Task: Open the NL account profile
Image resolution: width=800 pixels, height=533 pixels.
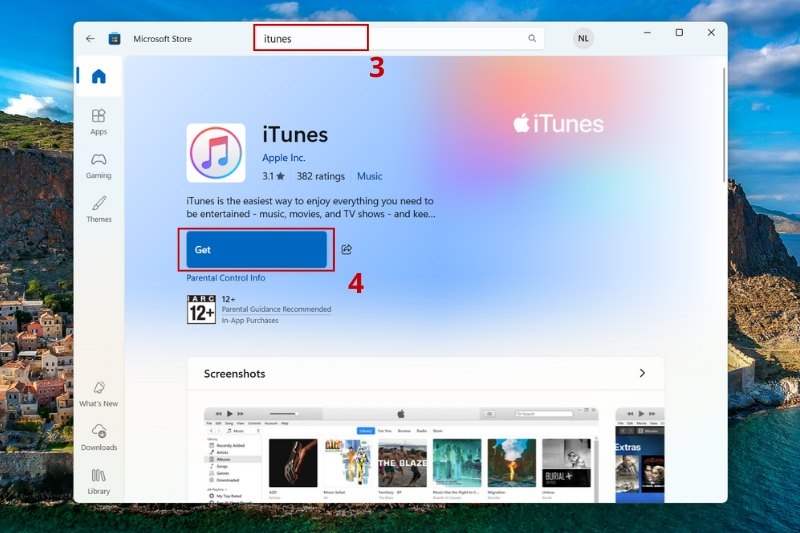Action: [583, 38]
